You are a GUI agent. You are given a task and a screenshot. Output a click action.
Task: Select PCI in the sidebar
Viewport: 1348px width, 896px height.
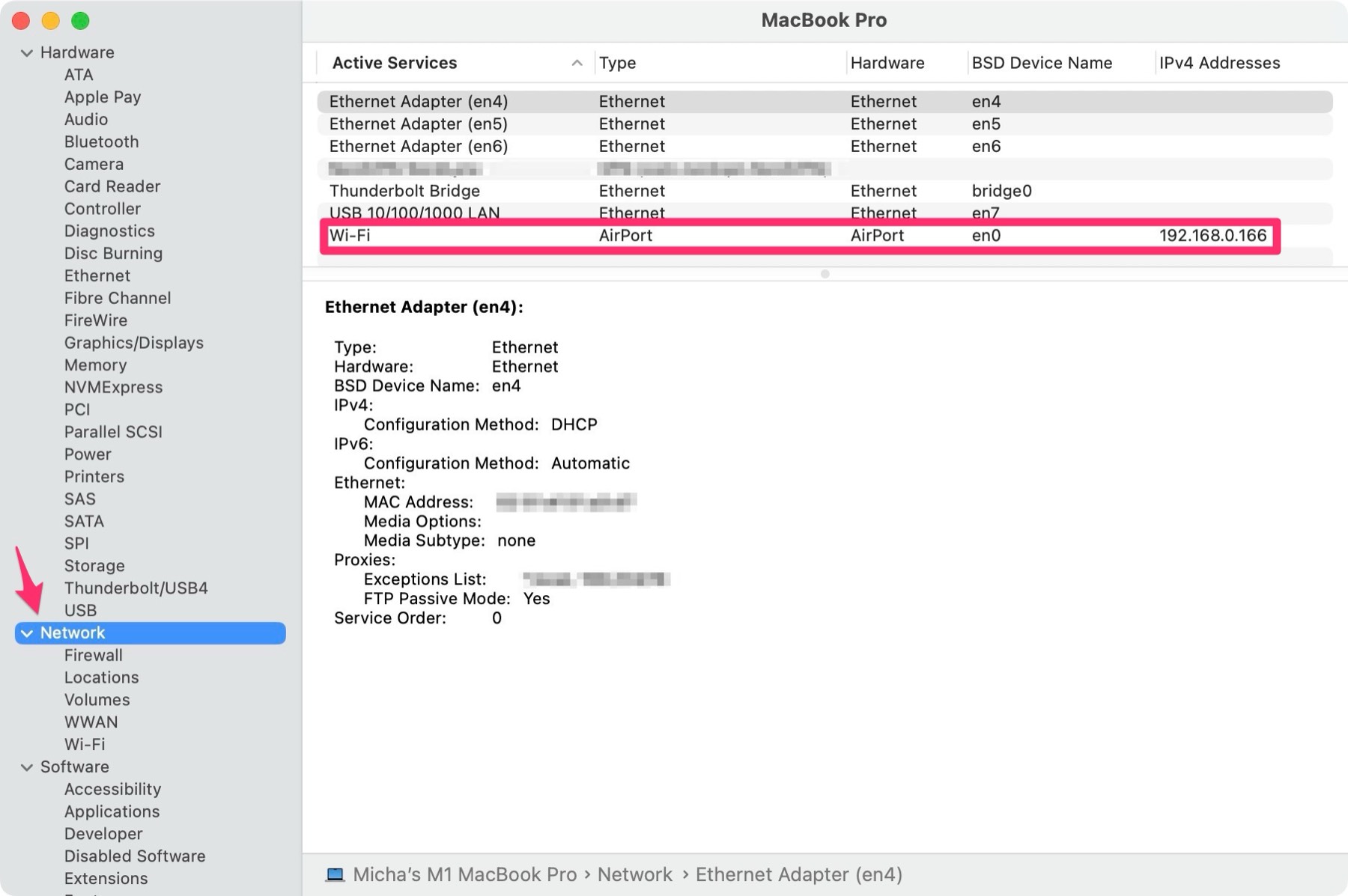point(77,410)
